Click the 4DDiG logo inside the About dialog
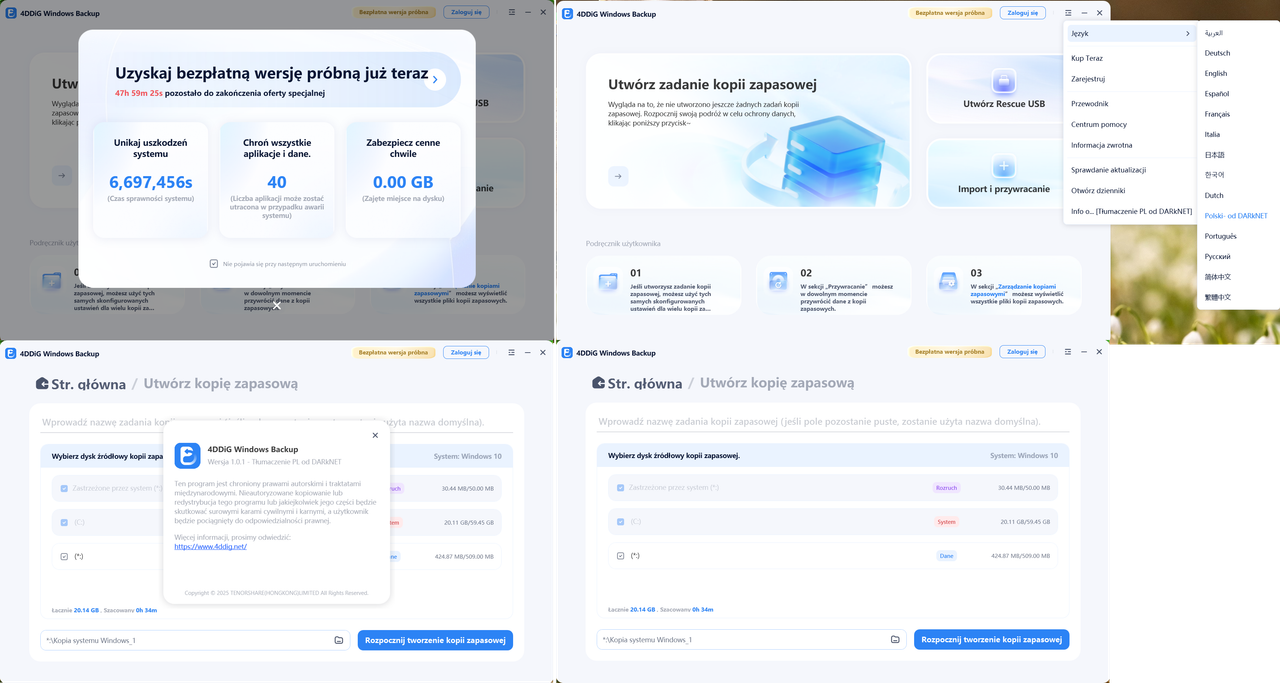Viewport: 1280px width, 683px height. (187, 456)
